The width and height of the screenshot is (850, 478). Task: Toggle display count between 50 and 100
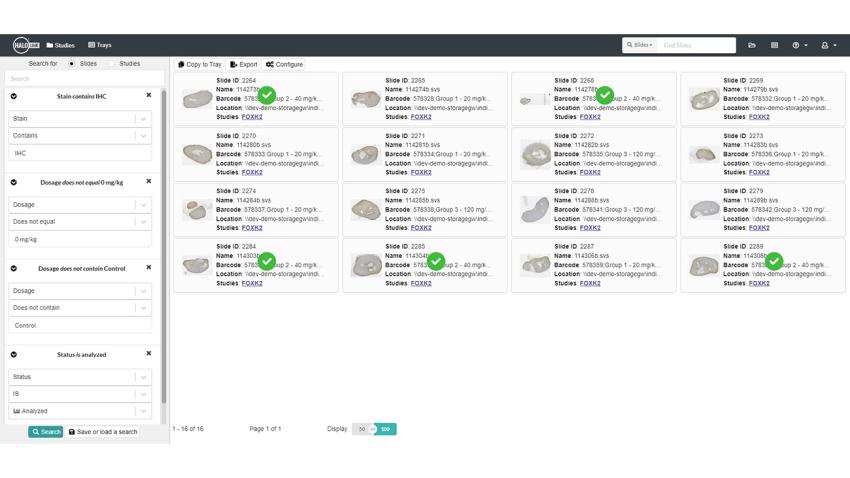point(374,429)
